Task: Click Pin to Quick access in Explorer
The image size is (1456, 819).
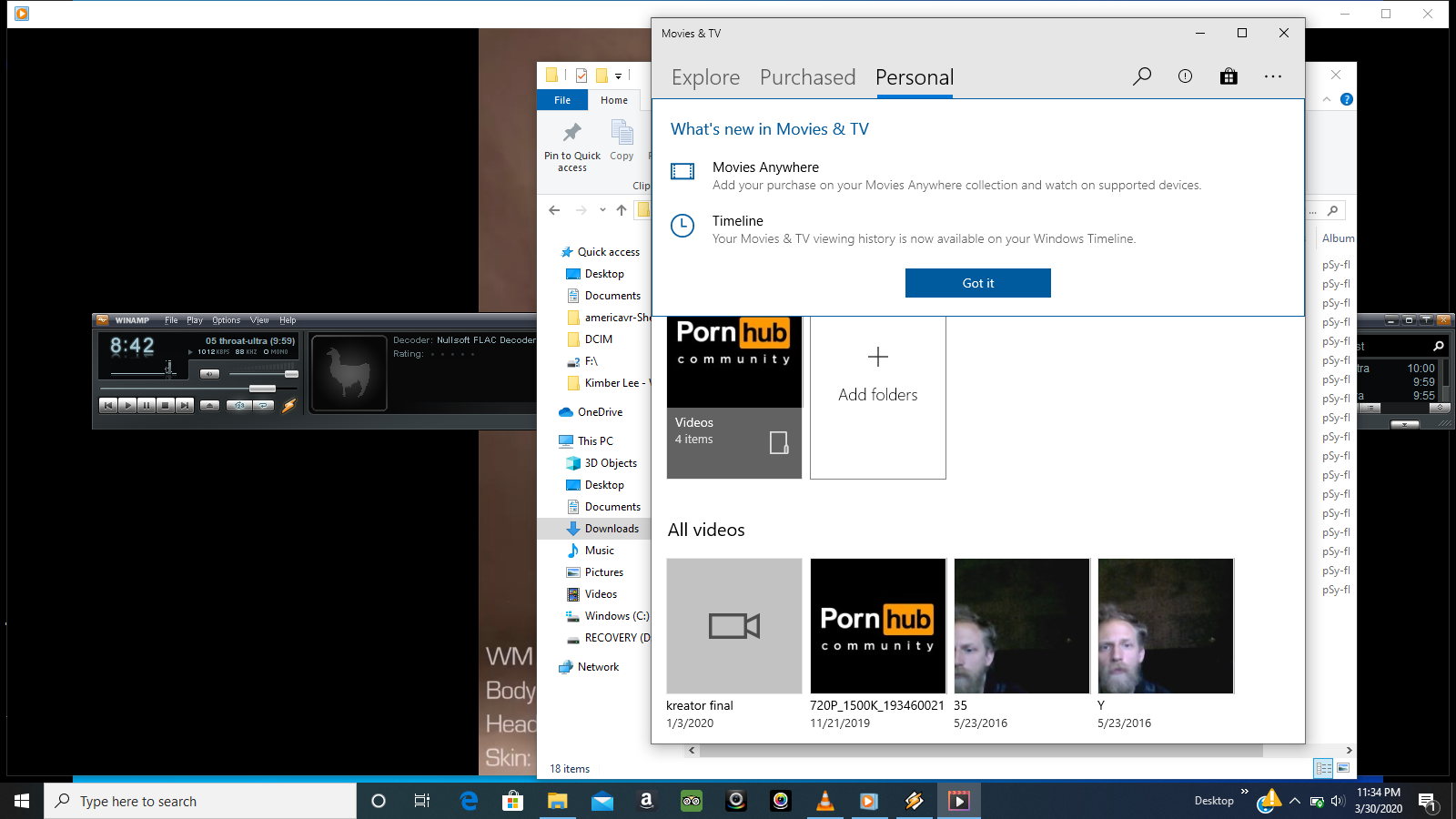Action: [572, 147]
